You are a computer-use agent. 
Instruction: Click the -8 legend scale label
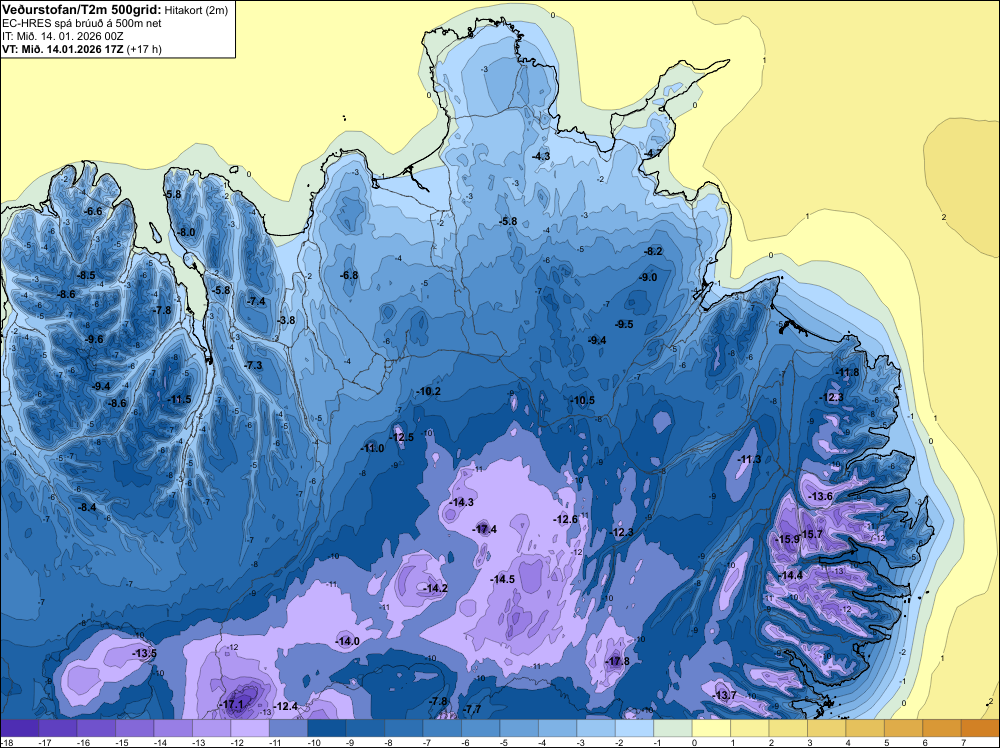388,742
